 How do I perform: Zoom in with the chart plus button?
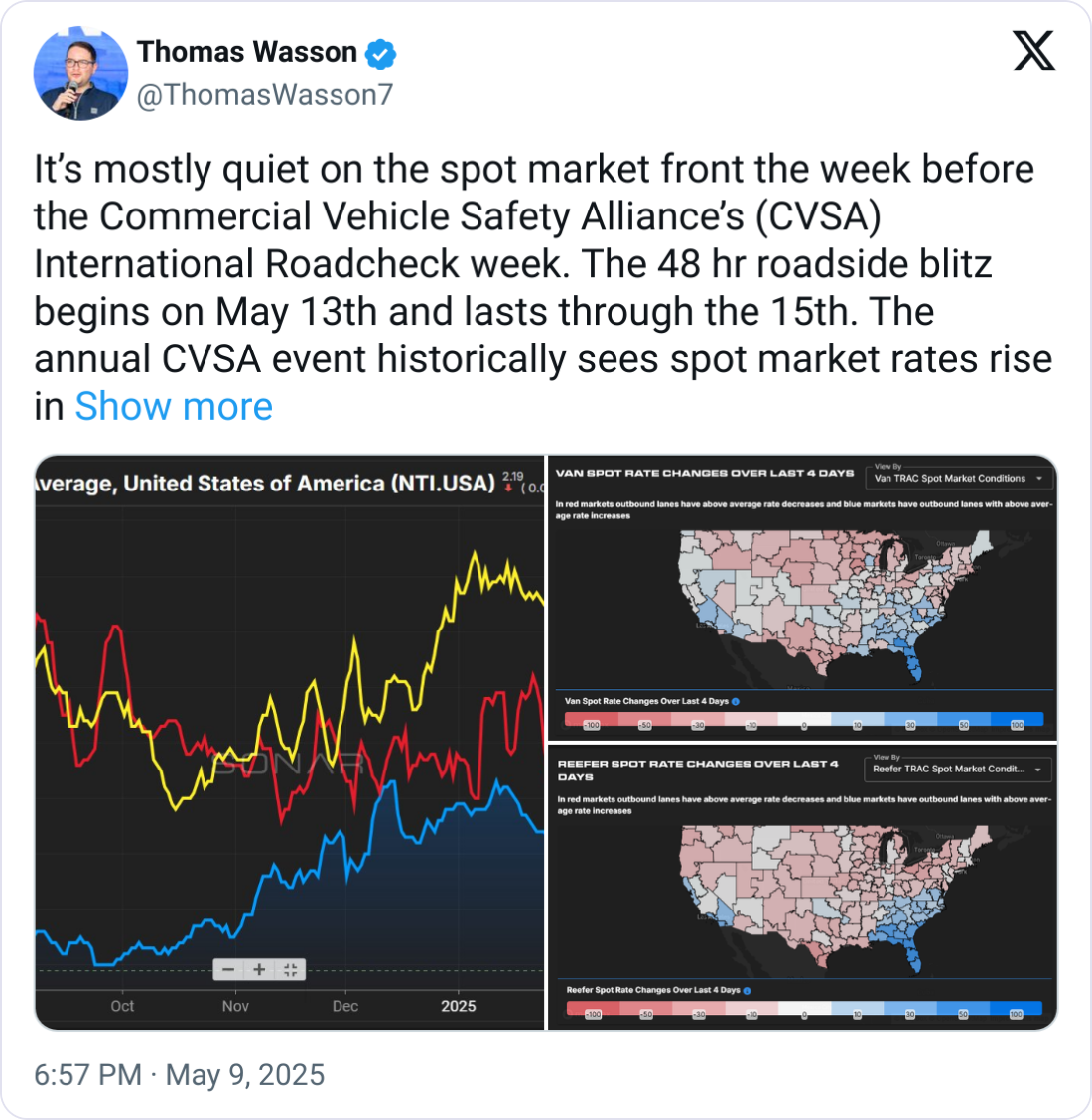(x=259, y=970)
